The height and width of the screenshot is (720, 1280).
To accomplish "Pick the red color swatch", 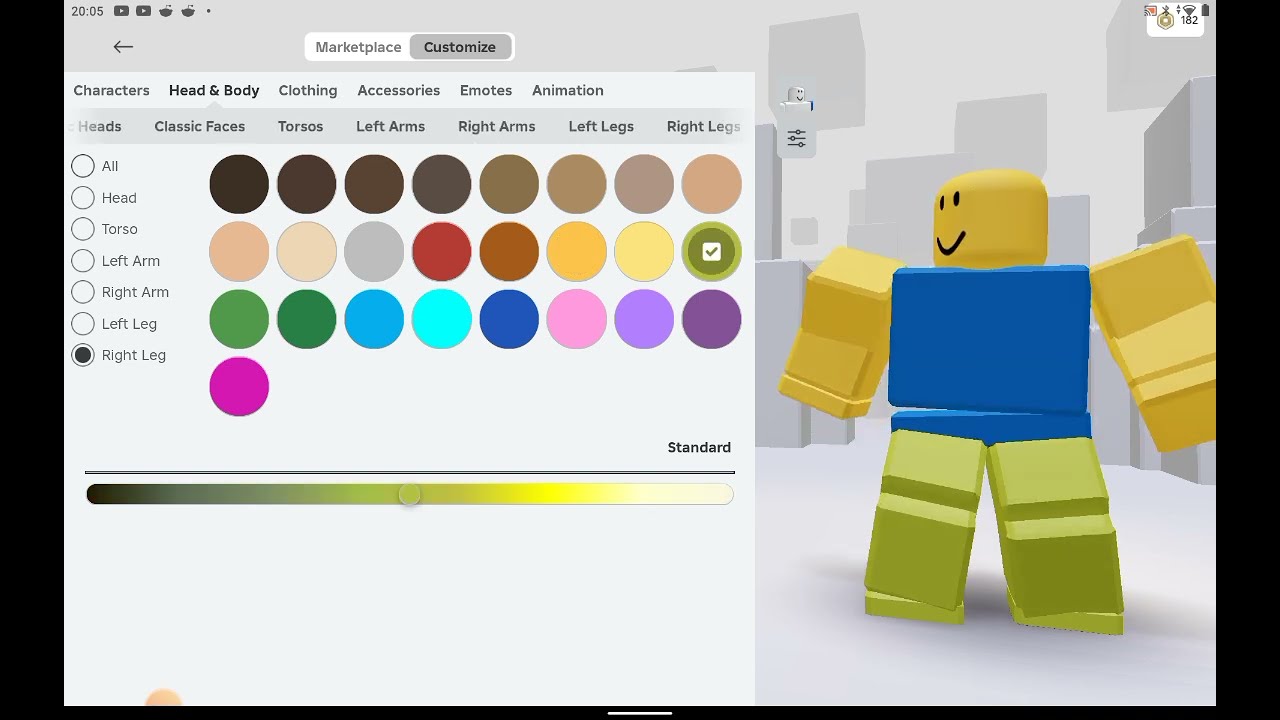I will point(442,251).
